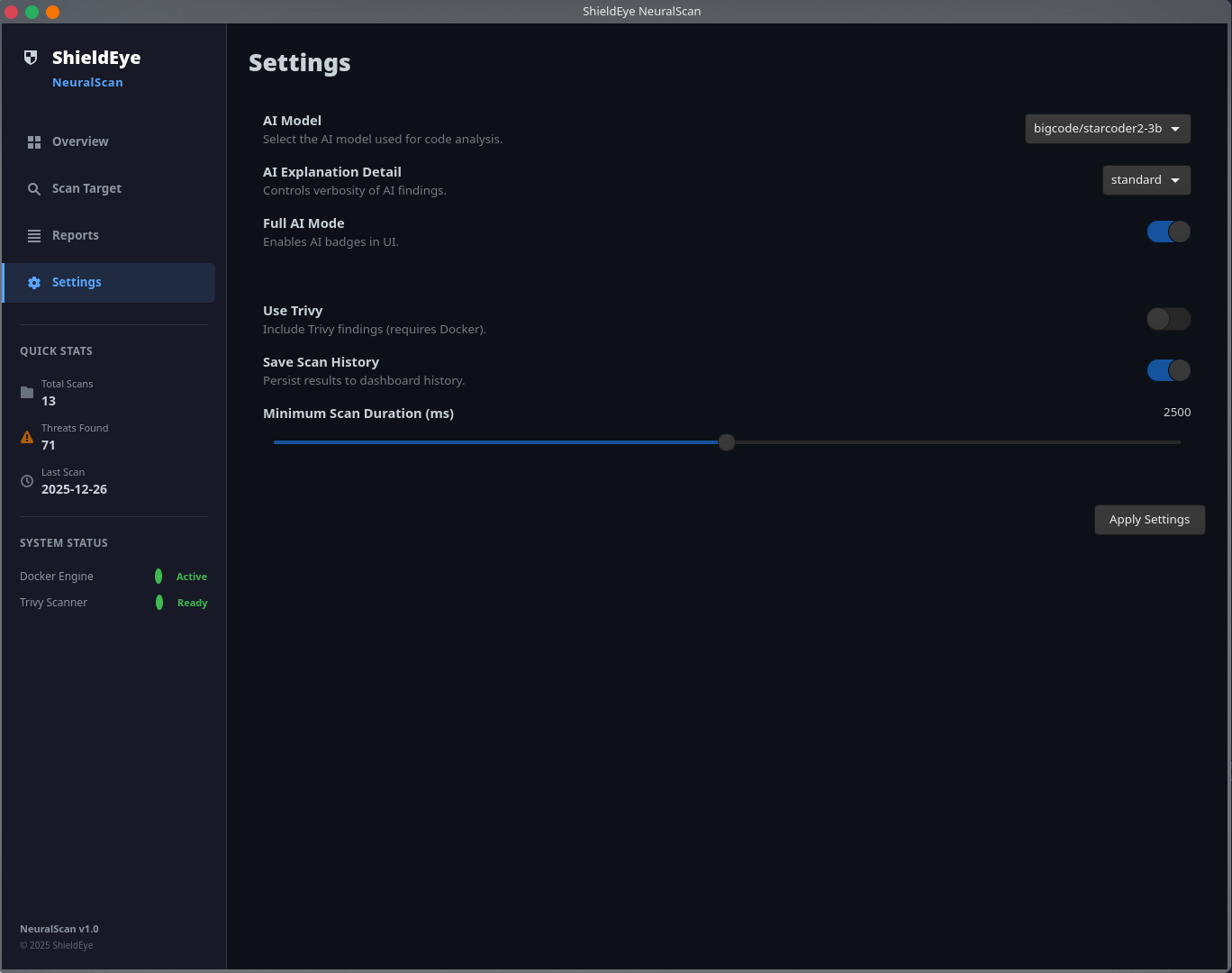This screenshot has height=973, width=1232.
Task: Click the Reports list icon
Action: click(x=34, y=236)
